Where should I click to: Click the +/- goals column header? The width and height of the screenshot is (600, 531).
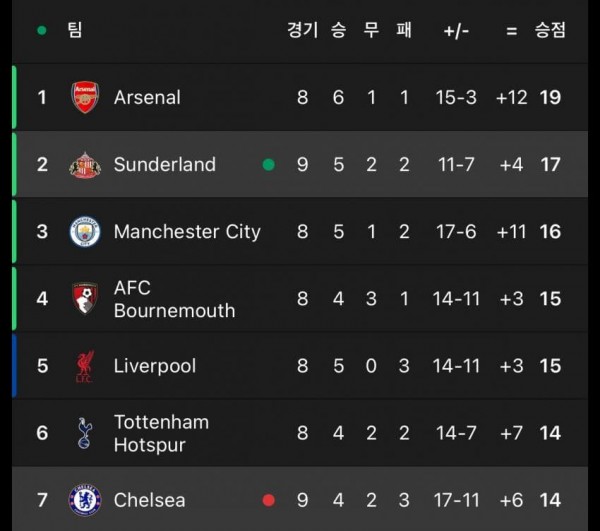(x=456, y=30)
